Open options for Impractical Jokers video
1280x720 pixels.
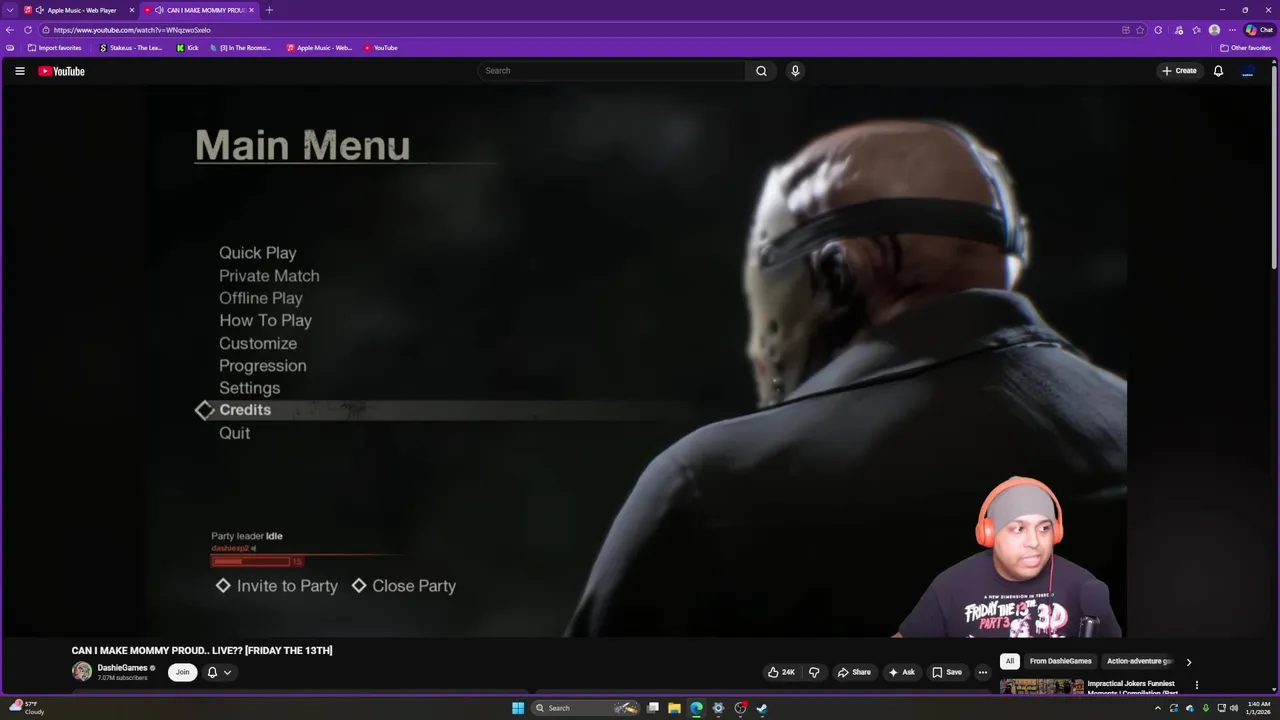[1196, 685]
